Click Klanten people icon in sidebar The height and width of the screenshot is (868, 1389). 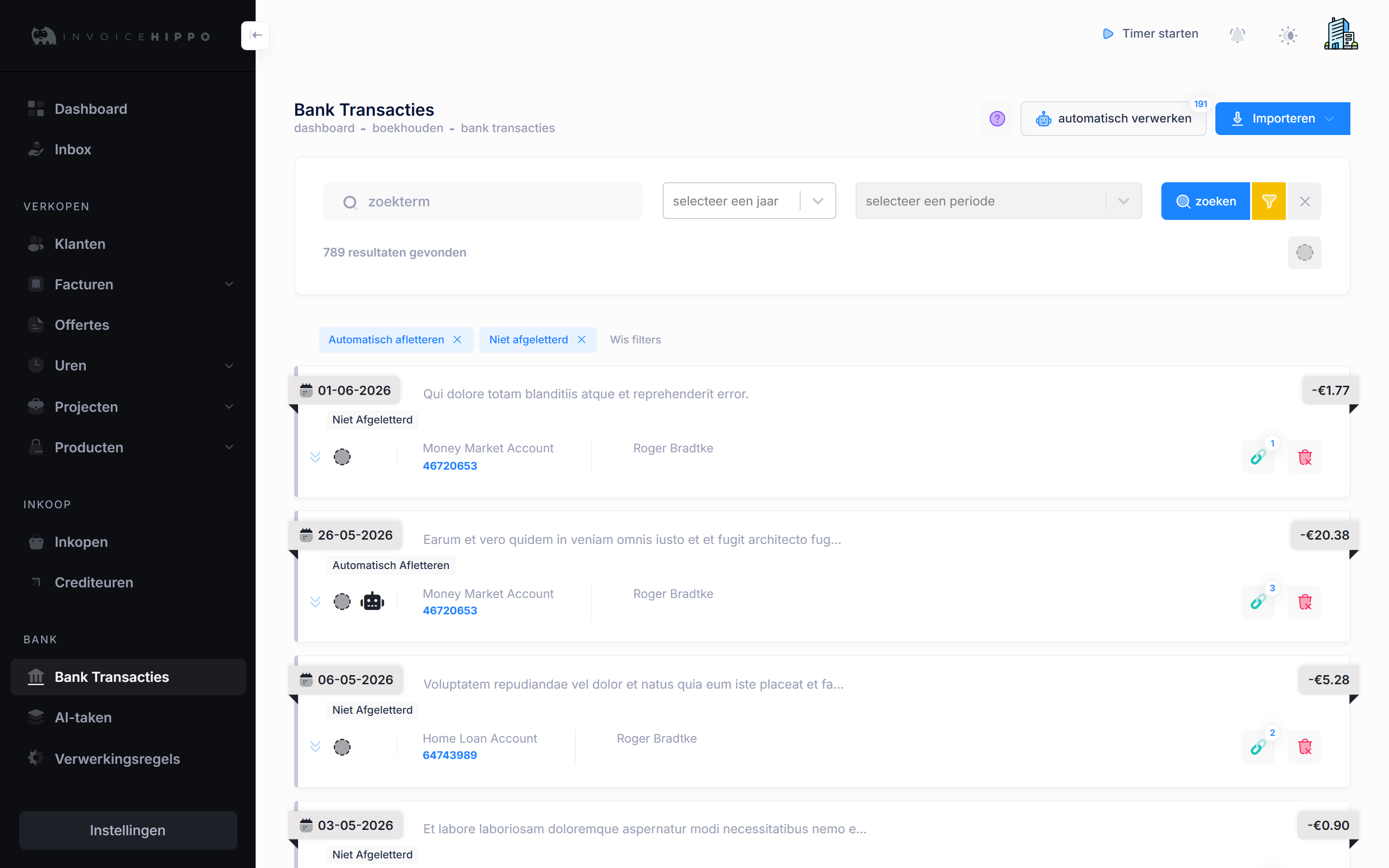[x=36, y=244]
